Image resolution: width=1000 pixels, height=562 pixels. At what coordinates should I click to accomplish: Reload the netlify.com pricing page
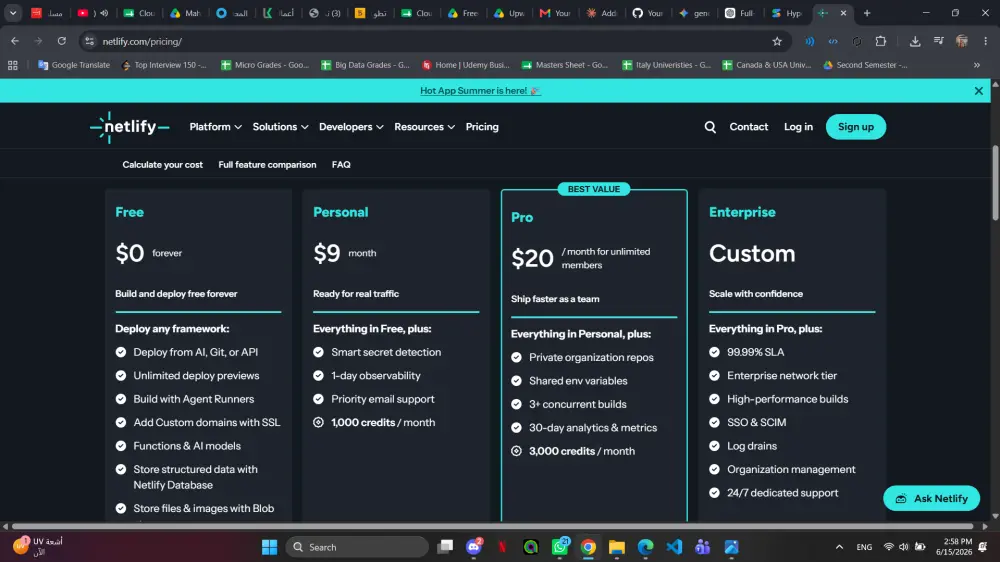pos(62,41)
